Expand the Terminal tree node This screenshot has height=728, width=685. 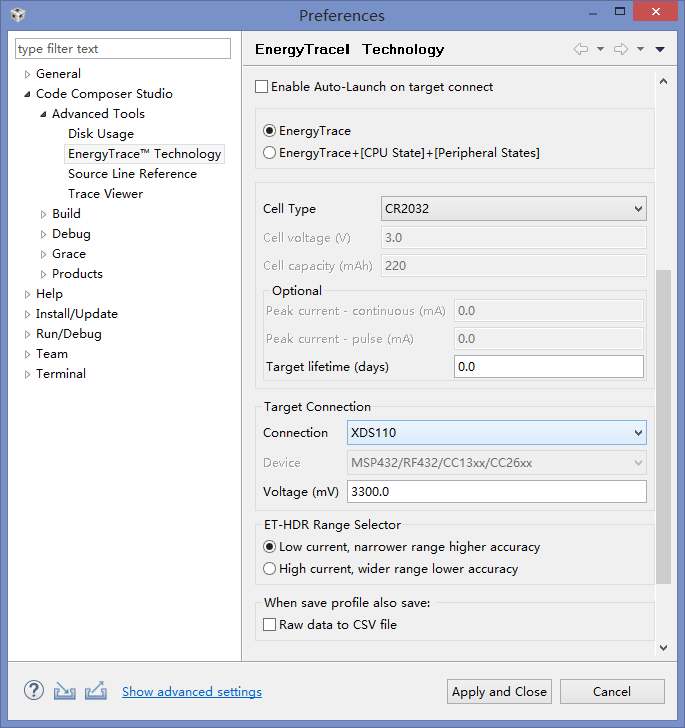tap(27, 374)
